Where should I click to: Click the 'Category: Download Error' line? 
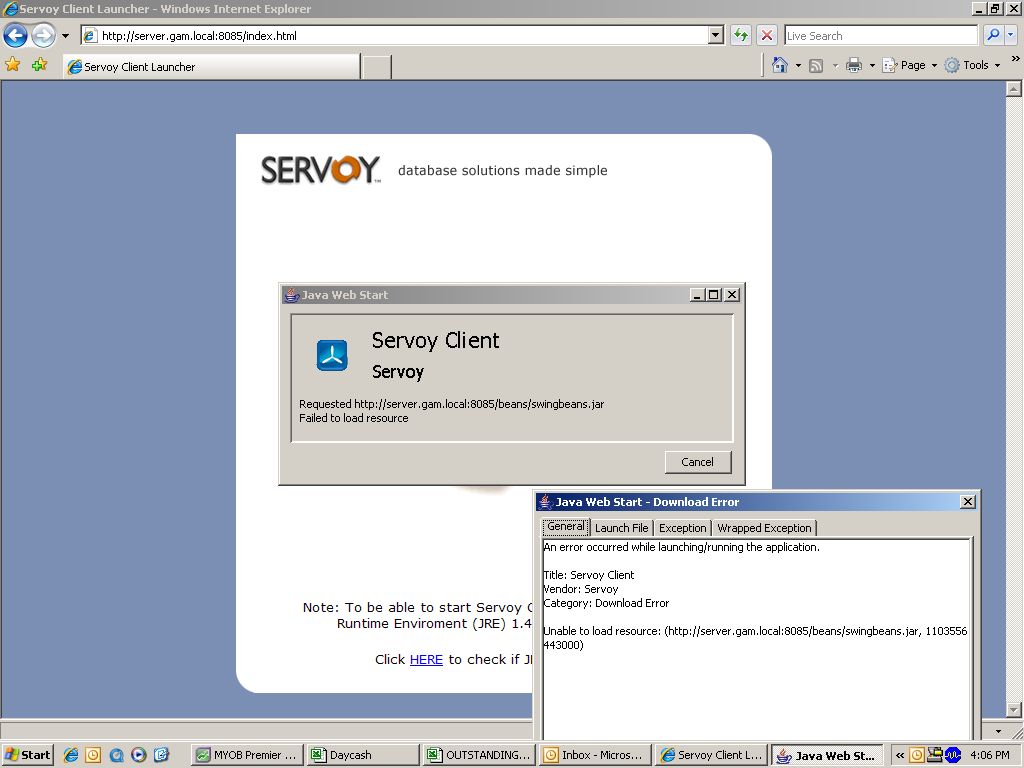pyautogui.click(x=606, y=603)
